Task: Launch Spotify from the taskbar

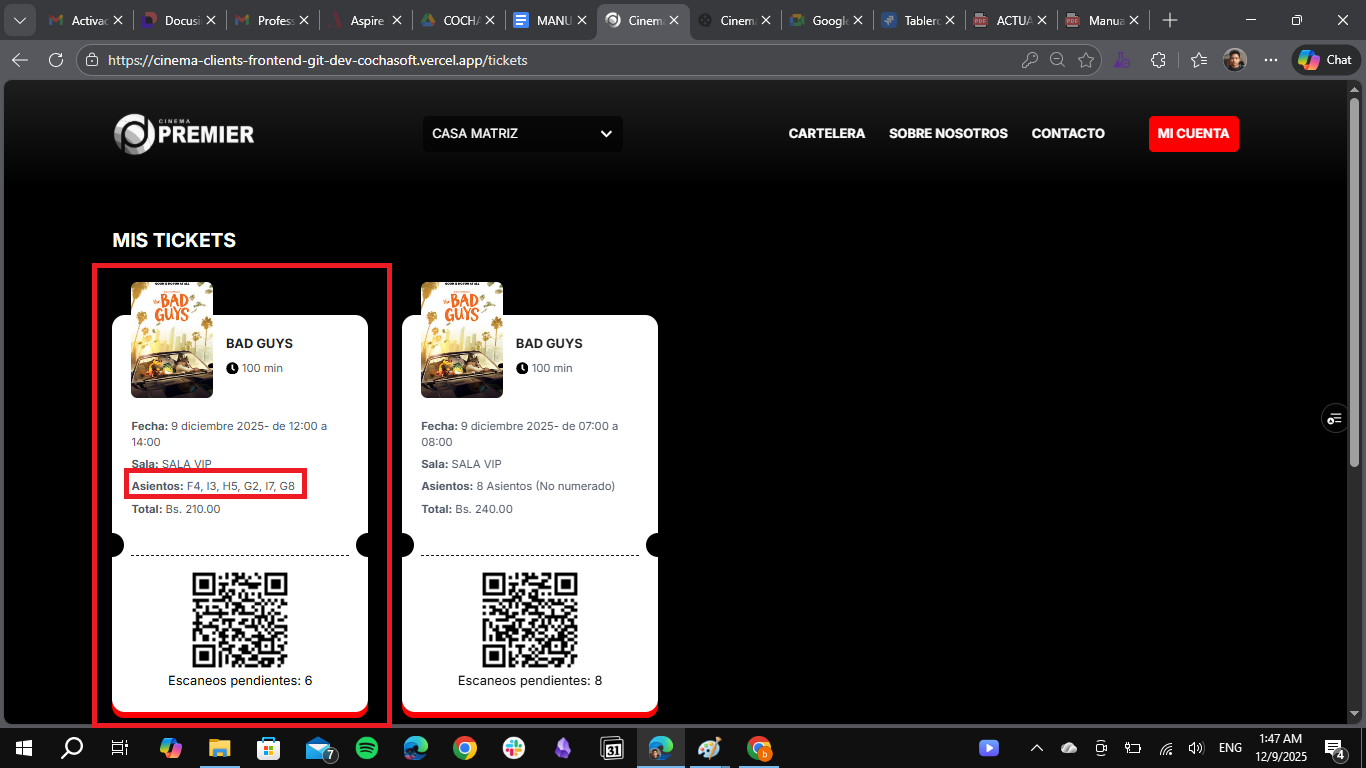Action: 367,747
